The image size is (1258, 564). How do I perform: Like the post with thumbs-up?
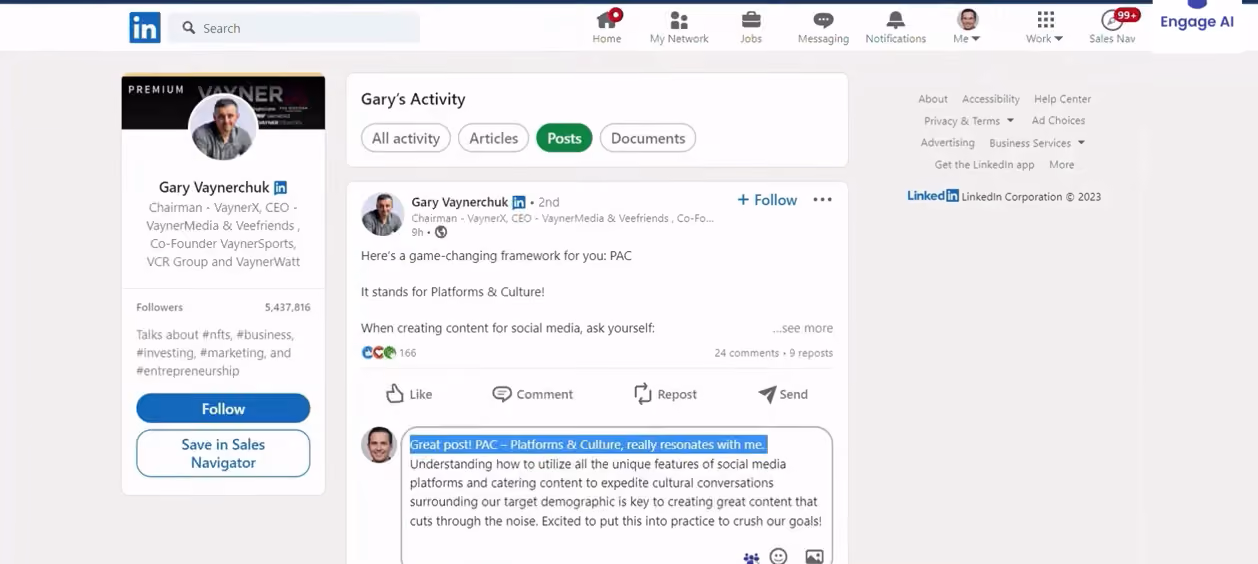click(x=409, y=394)
